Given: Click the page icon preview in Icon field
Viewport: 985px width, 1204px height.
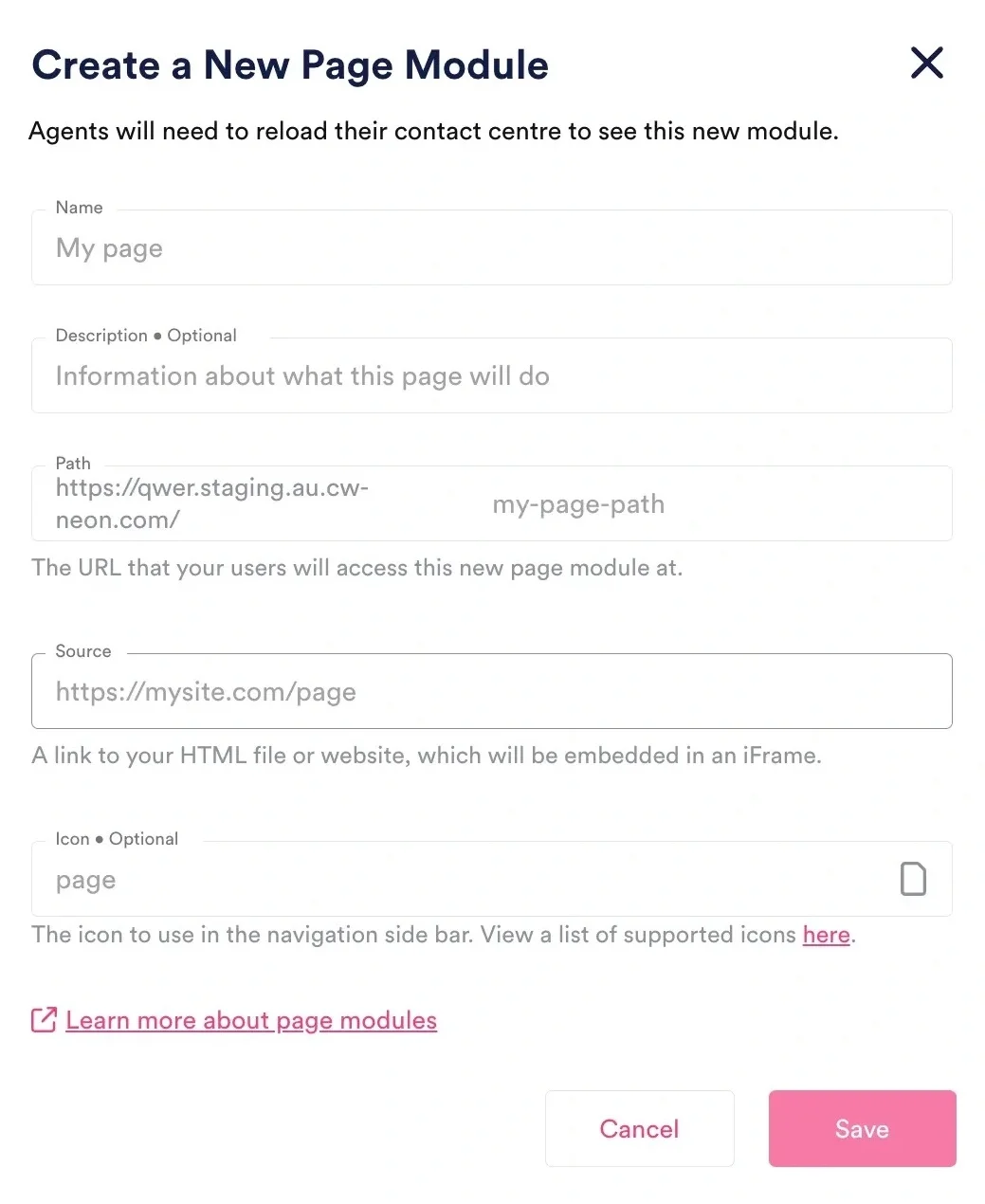Looking at the screenshot, I should point(912,879).
